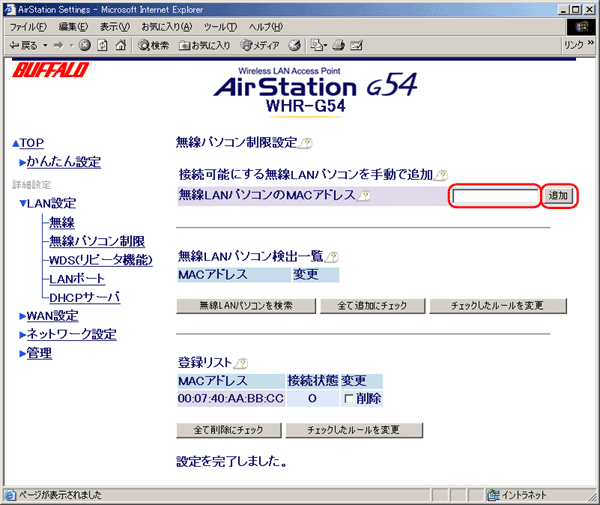Viewport: 600px width, 505px height.
Task: Click チェックしたルールを変更 under the registered list
Action: click(354, 430)
